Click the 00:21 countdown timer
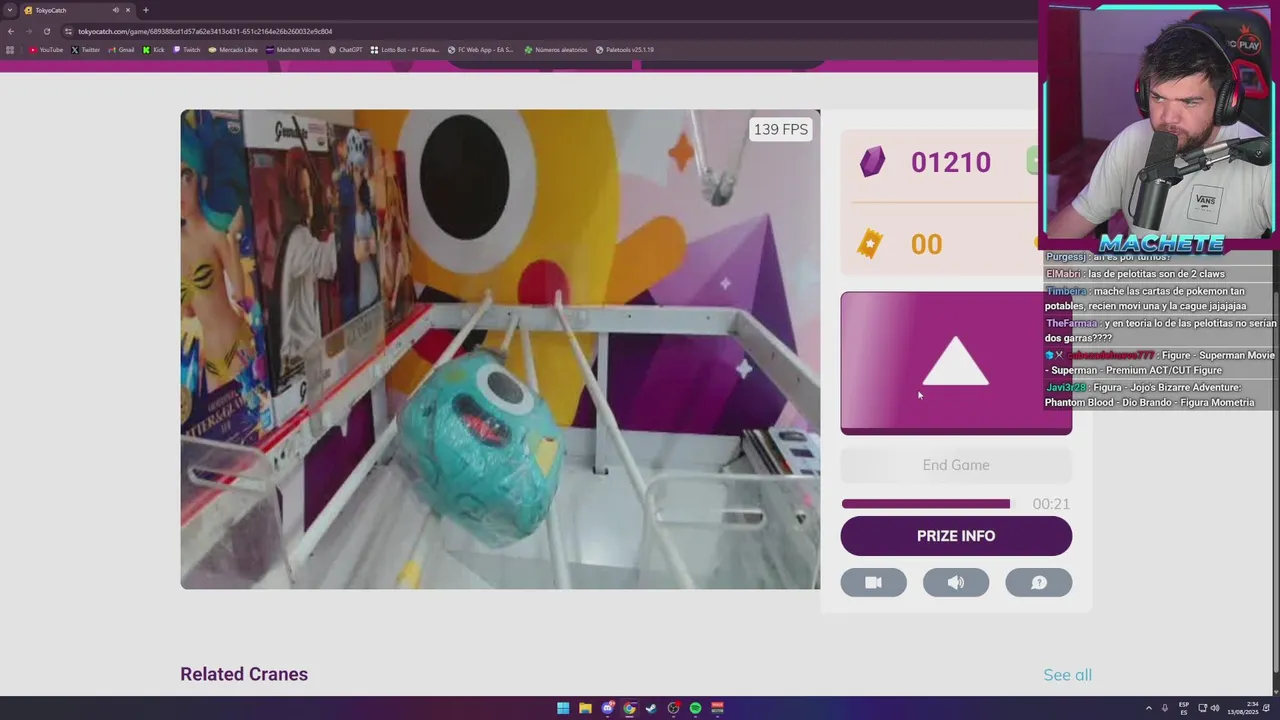This screenshot has width=1280, height=720. tap(1051, 504)
